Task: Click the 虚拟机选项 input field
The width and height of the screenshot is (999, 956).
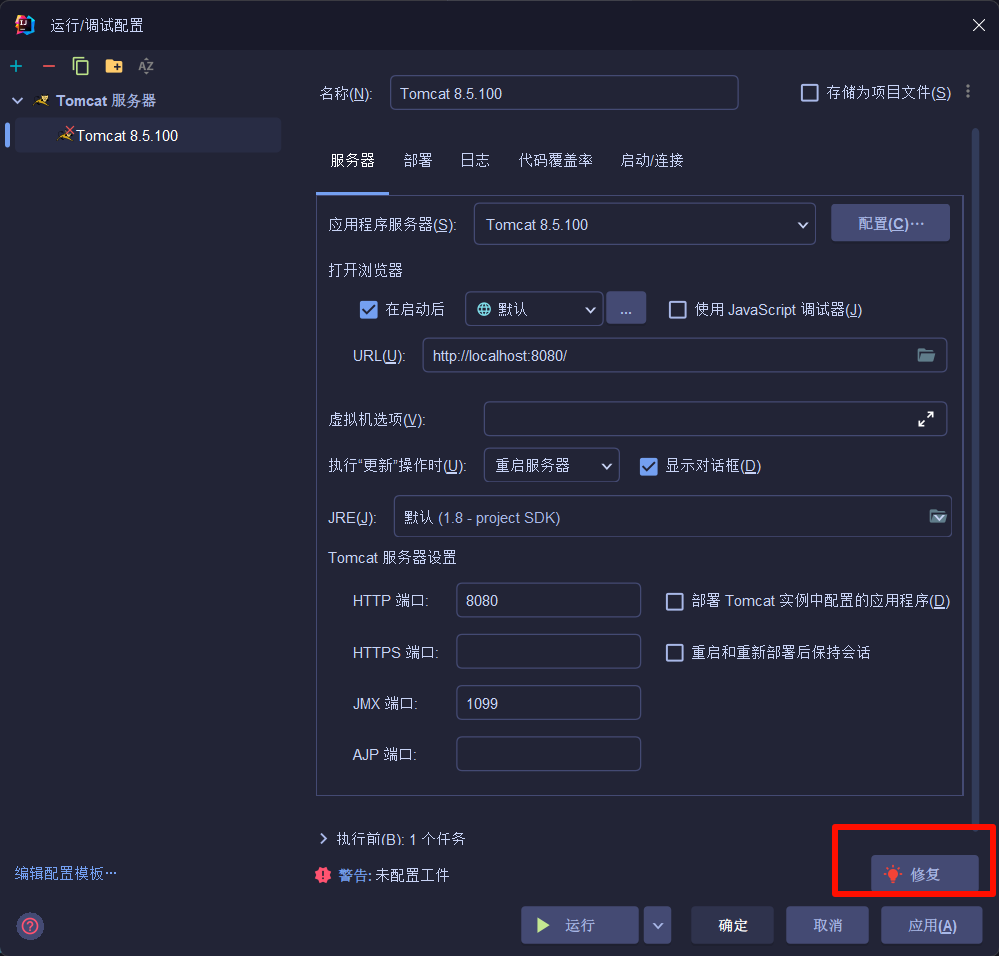Action: (x=715, y=418)
